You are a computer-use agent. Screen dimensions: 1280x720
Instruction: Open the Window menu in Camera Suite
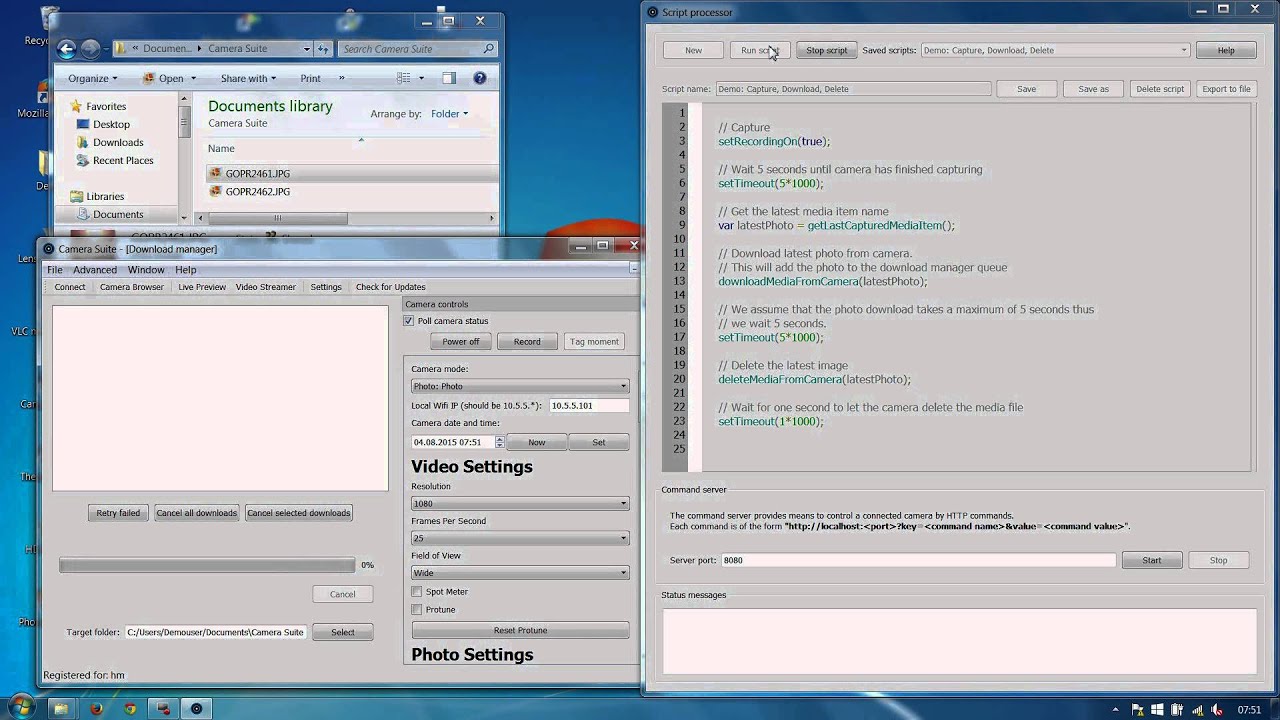146,270
